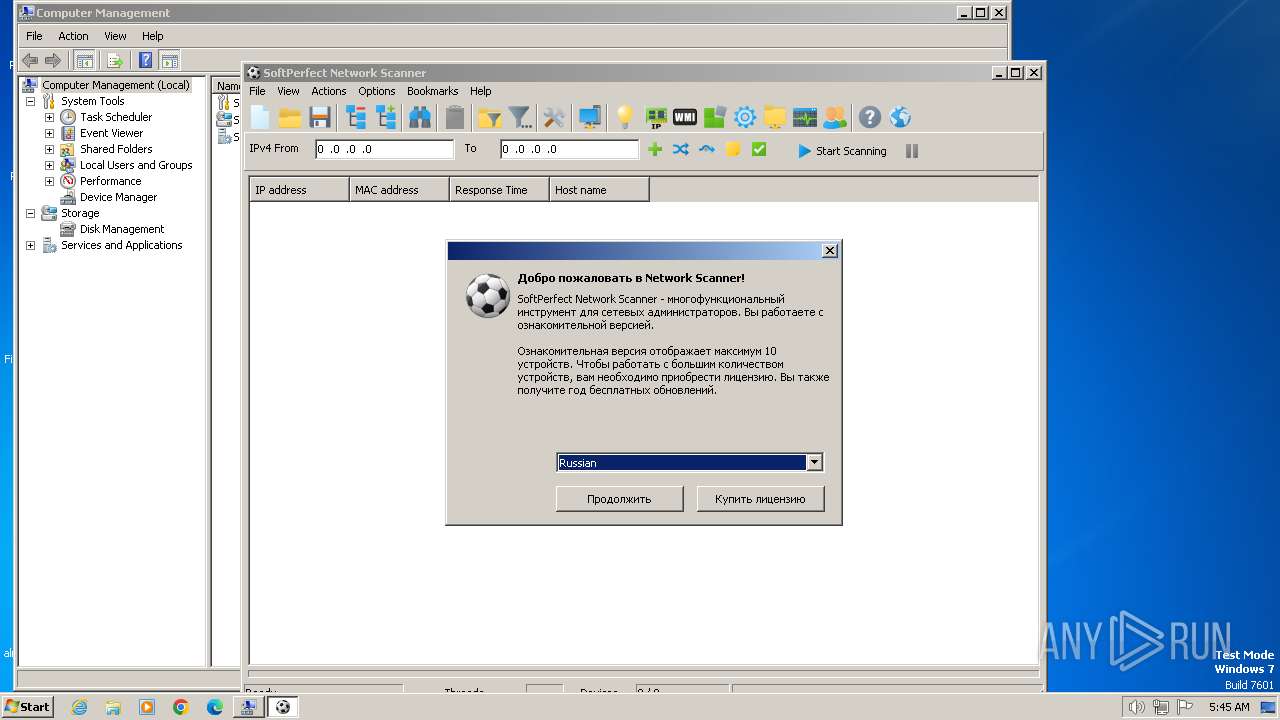Open file with yellow folder icon
The image size is (1280, 720).
(290, 118)
